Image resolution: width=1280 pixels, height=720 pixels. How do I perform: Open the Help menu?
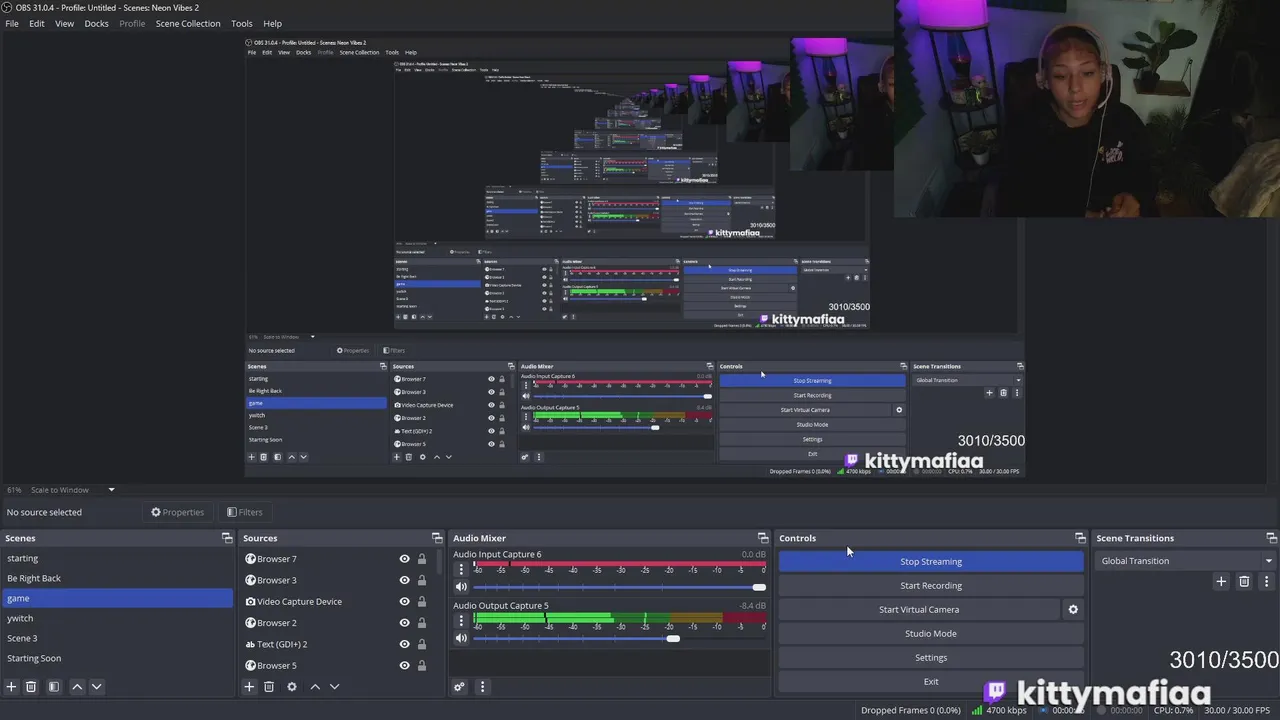[272, 23]
